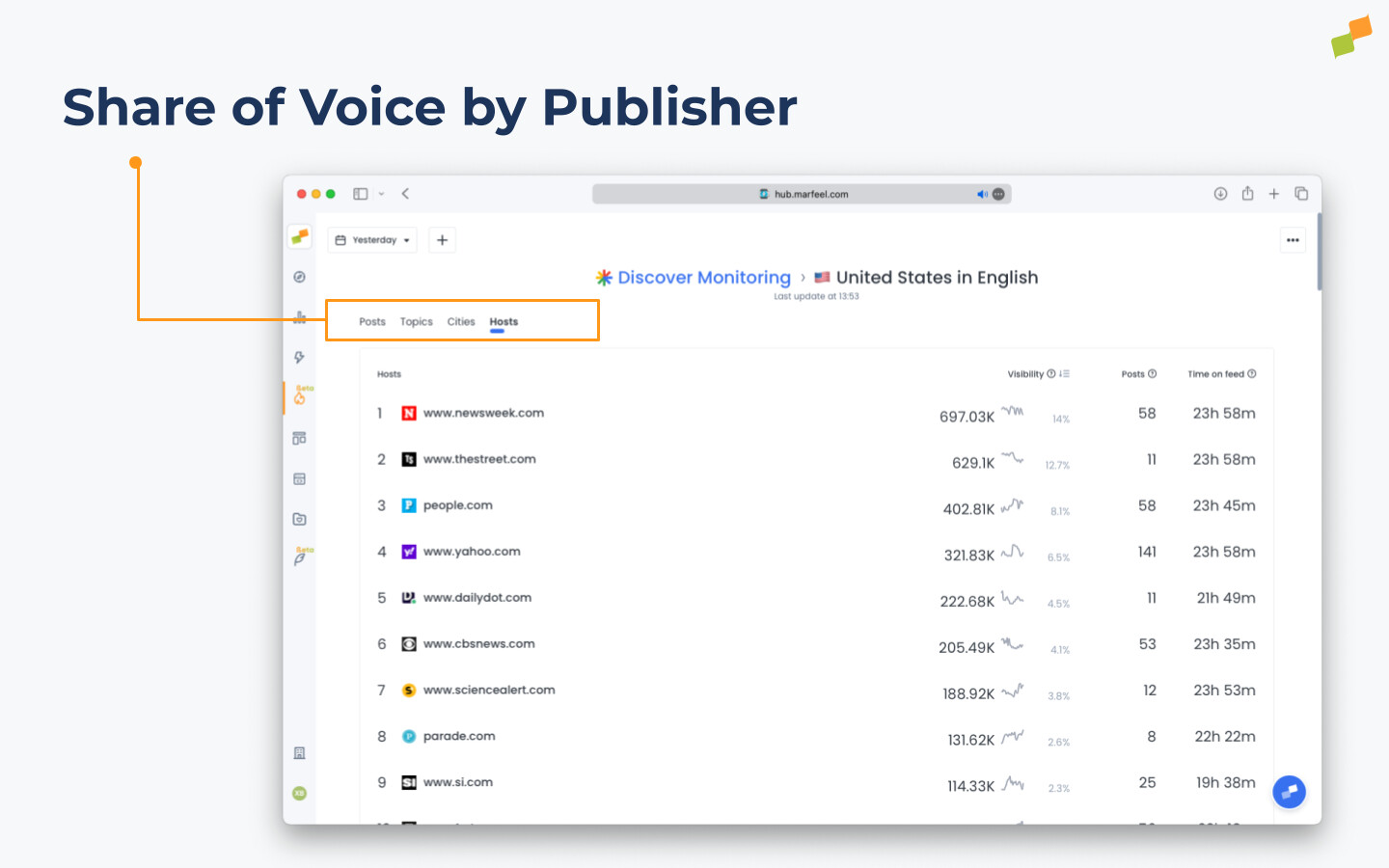Open the Yesterday date range dropdown

coord(371,239)
